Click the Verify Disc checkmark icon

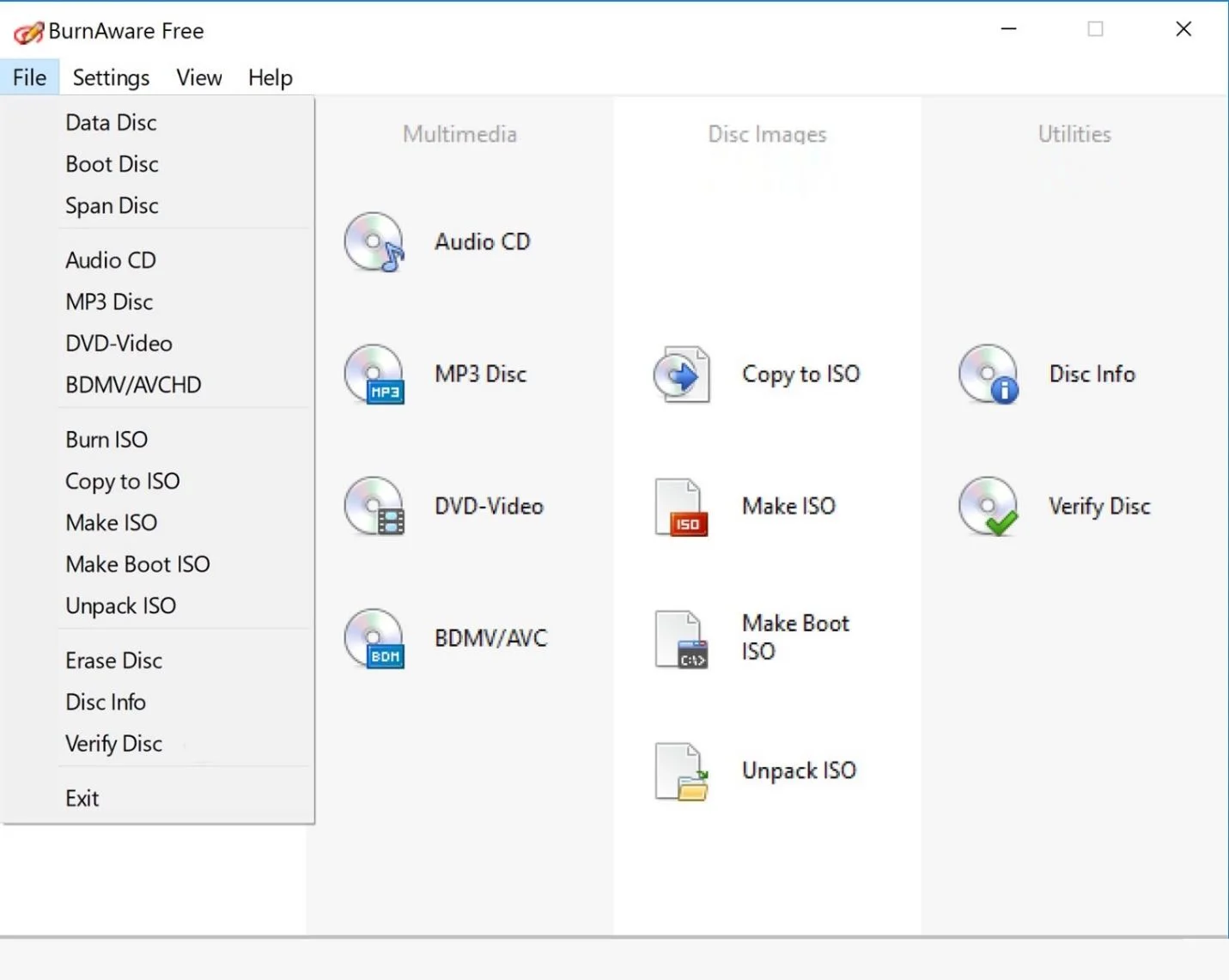click(989, 507)
